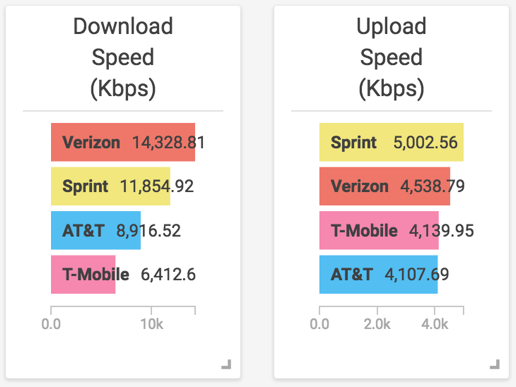Select the AT&T bar in Upload Speed
This screenshot has width=516, height=387.
tap(379, 275)
